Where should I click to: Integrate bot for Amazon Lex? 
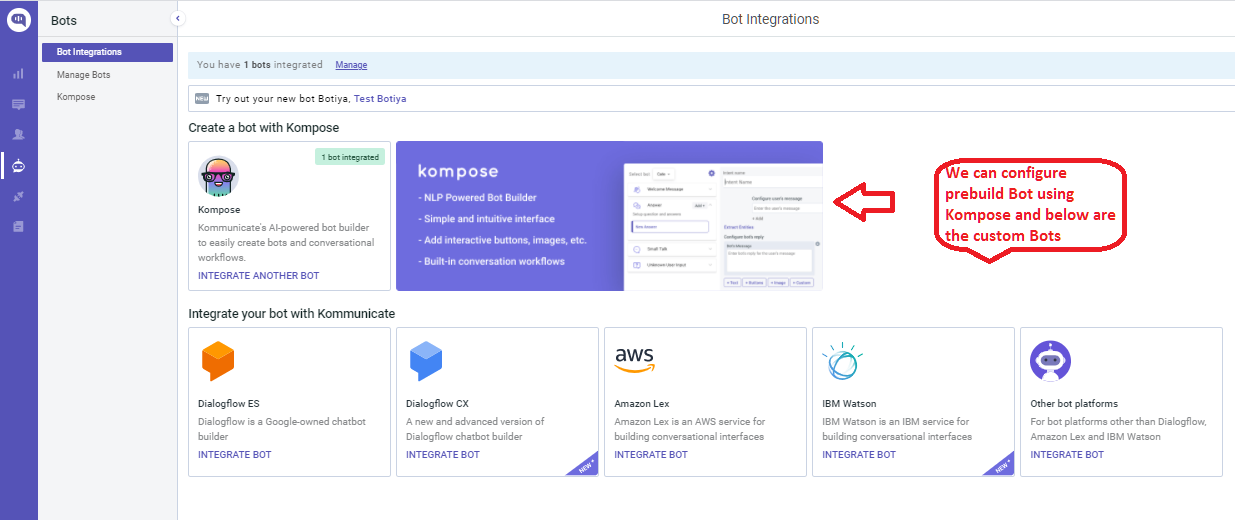(x=651, y=455)
